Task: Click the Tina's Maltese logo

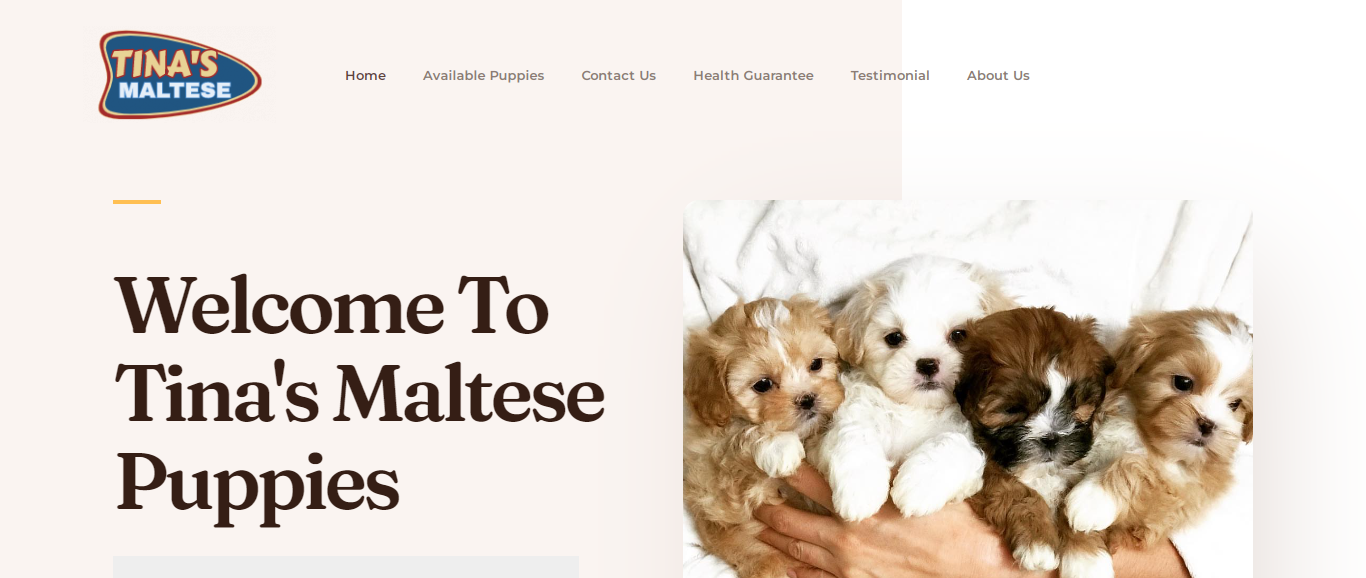Action: click(x=180, y=75)
